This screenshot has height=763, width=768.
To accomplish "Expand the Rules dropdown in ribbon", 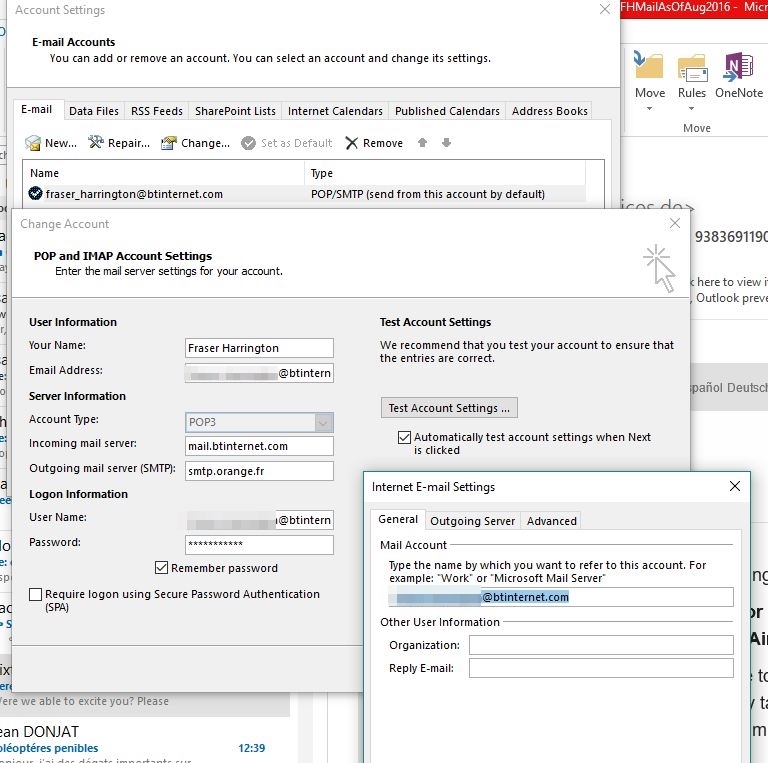I will [x=692, y=108].
